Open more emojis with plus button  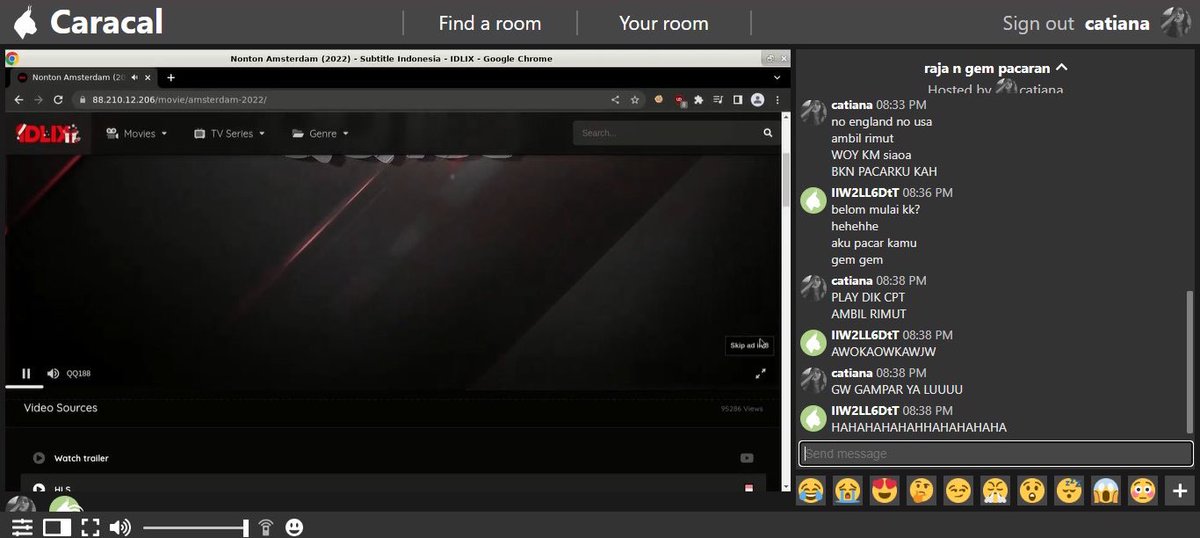tap(1179, 491)
